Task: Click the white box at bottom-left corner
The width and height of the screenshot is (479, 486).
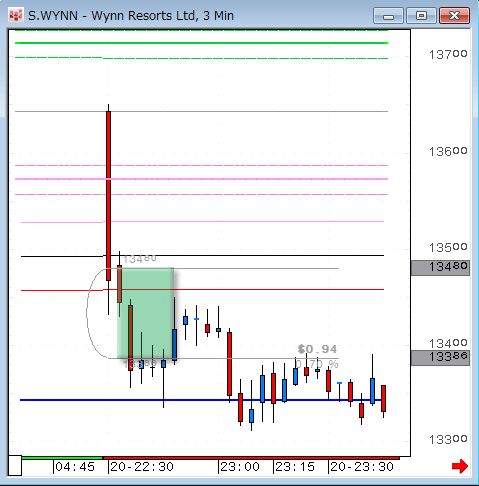Action: pyautogui.click(x=15, y=466)
